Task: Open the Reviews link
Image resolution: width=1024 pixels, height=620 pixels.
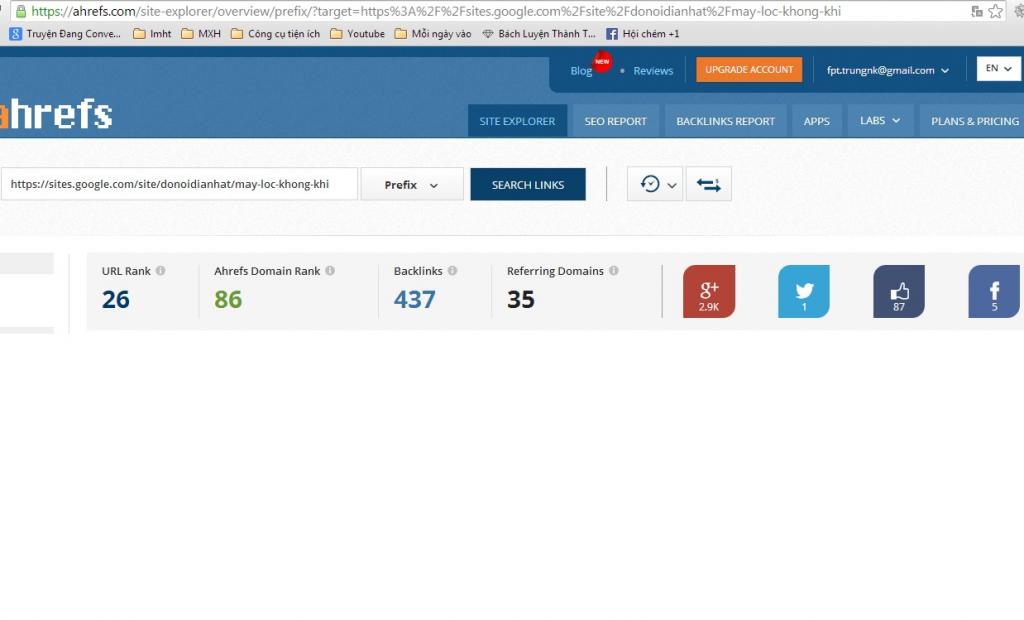Action: [x=653, y=71]
